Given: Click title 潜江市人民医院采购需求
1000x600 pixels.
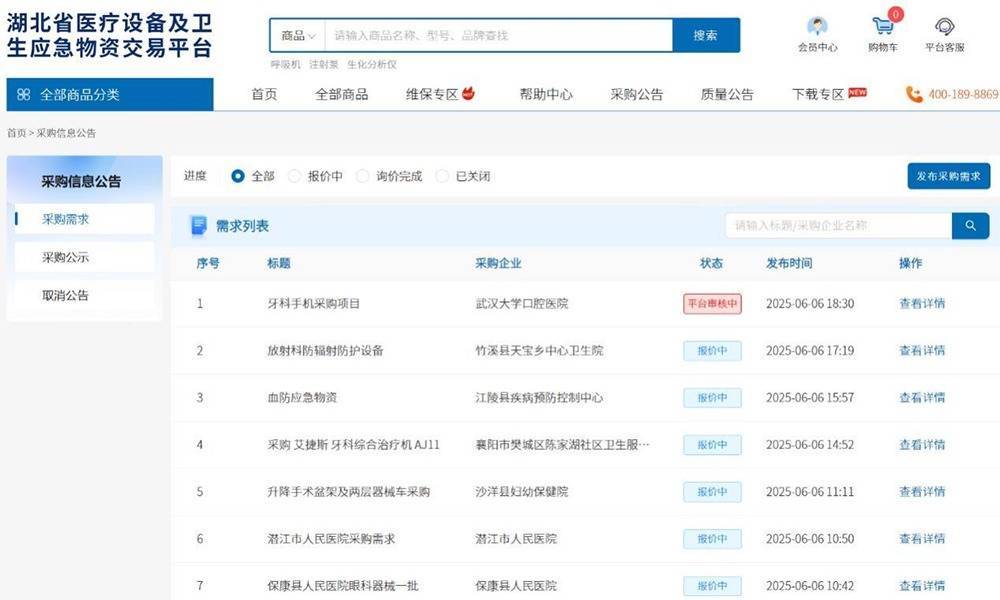Looking at the screenshot, I should click(x=331, y=539).
